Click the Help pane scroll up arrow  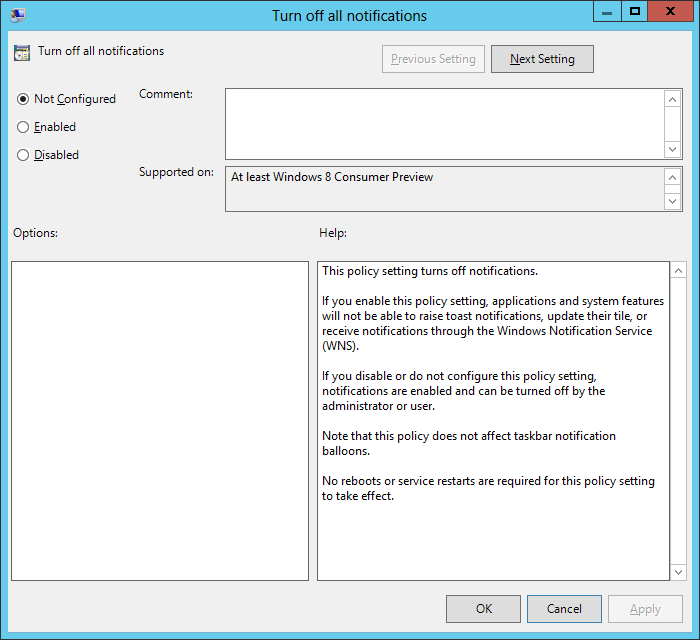679,271
